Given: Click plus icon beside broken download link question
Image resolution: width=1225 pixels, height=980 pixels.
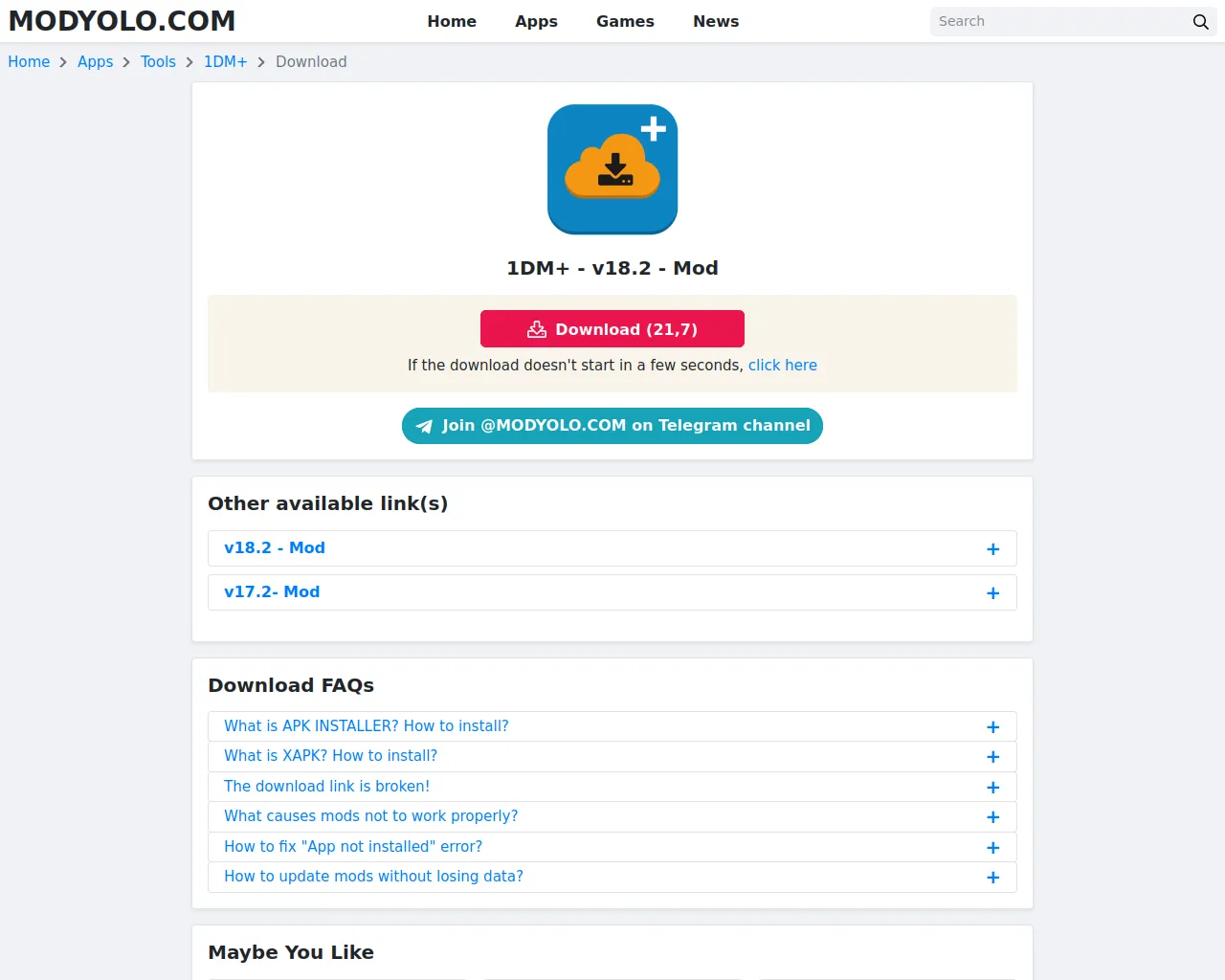Looking at the screenshot, I should [992, 788].
